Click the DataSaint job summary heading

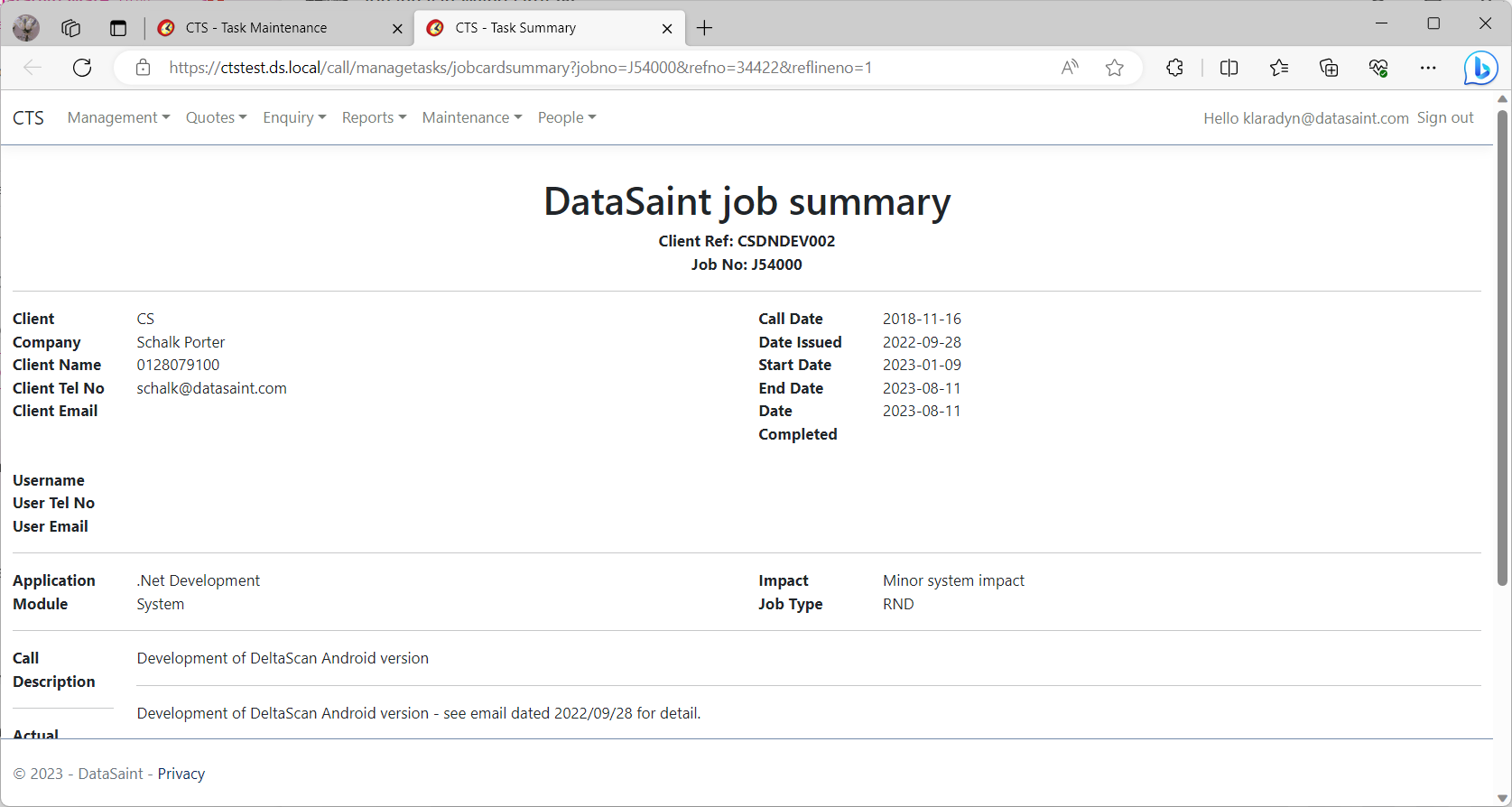tap(747, 201)
